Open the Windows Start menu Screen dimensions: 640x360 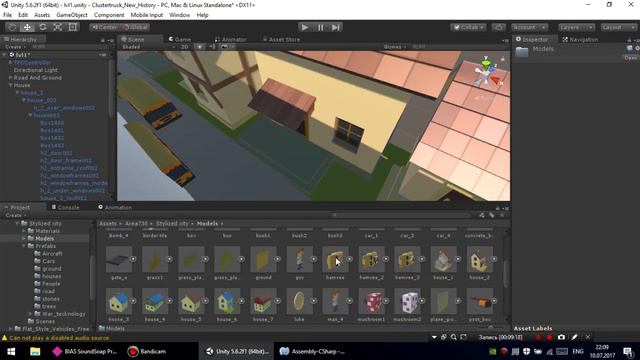point(11,351)
